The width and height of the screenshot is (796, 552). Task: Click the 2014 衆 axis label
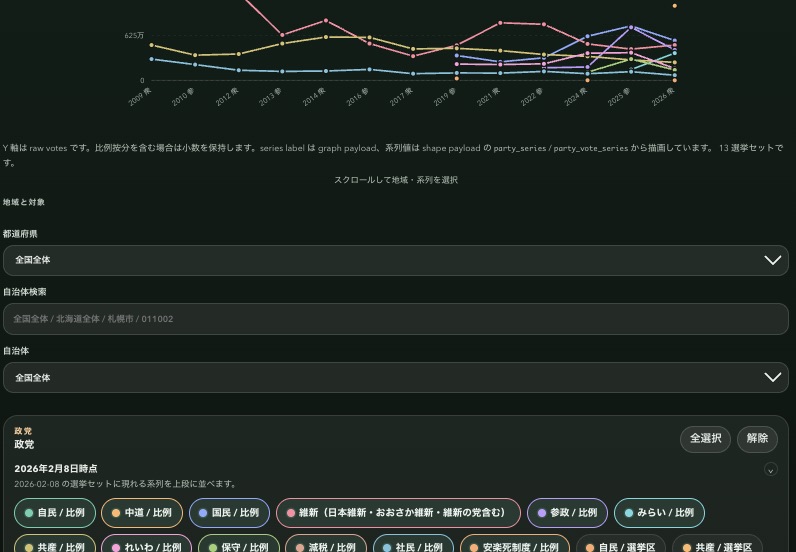[314, 96]
